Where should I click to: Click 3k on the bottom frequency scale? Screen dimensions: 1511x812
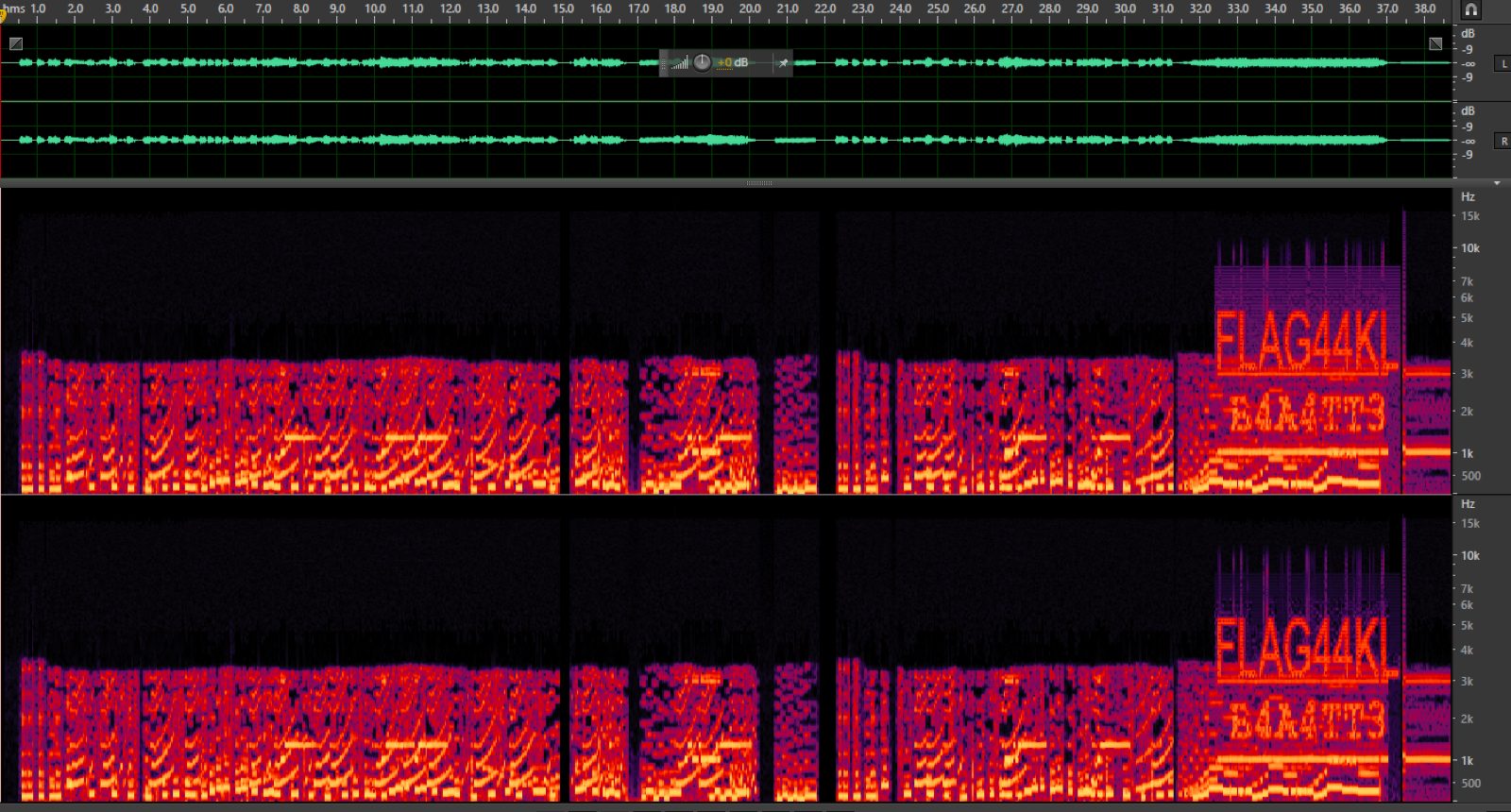tap(1468, 681)
